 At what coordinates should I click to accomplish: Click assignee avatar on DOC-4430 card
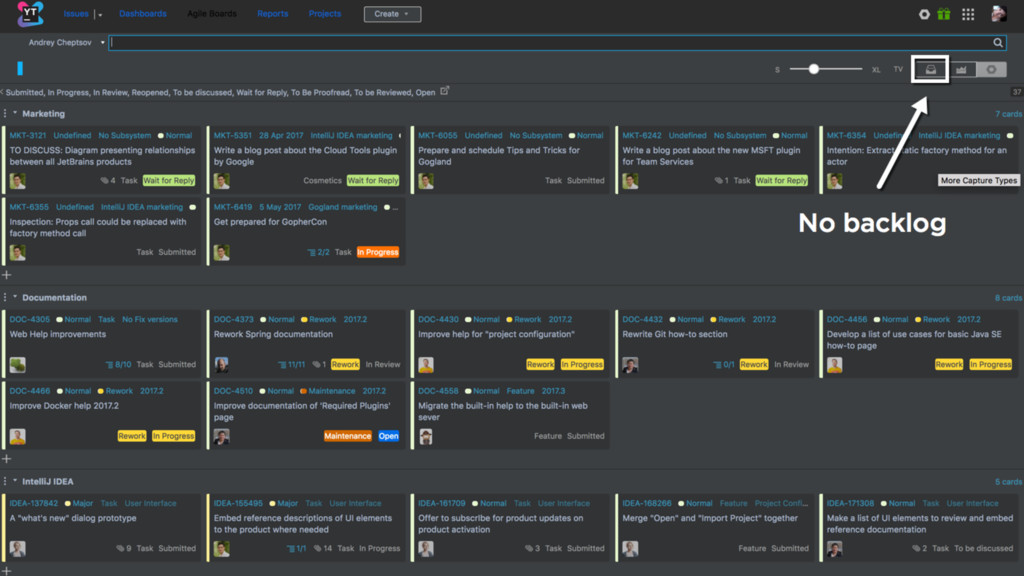(426, 364)
